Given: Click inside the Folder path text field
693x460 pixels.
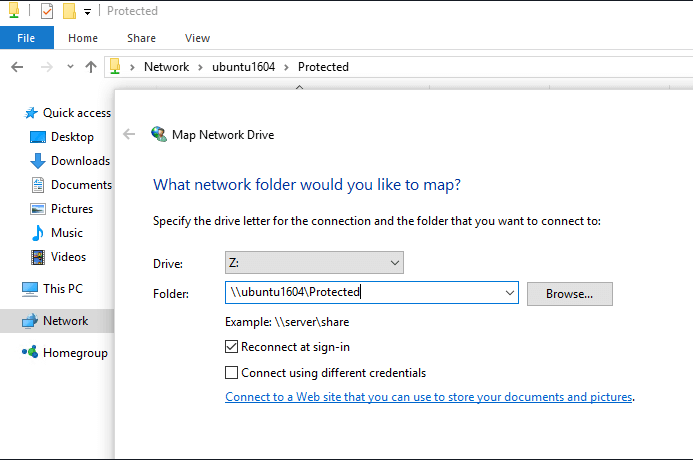Looking at the screenshot, I should 365,293.
